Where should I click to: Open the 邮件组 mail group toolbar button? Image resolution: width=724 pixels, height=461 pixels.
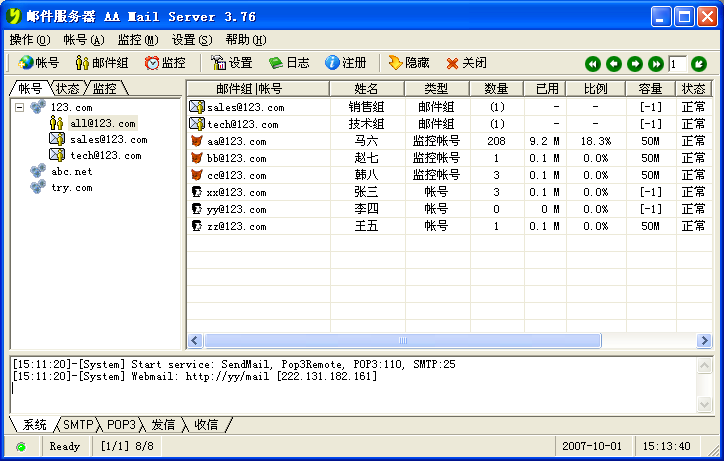click(102, 63)
